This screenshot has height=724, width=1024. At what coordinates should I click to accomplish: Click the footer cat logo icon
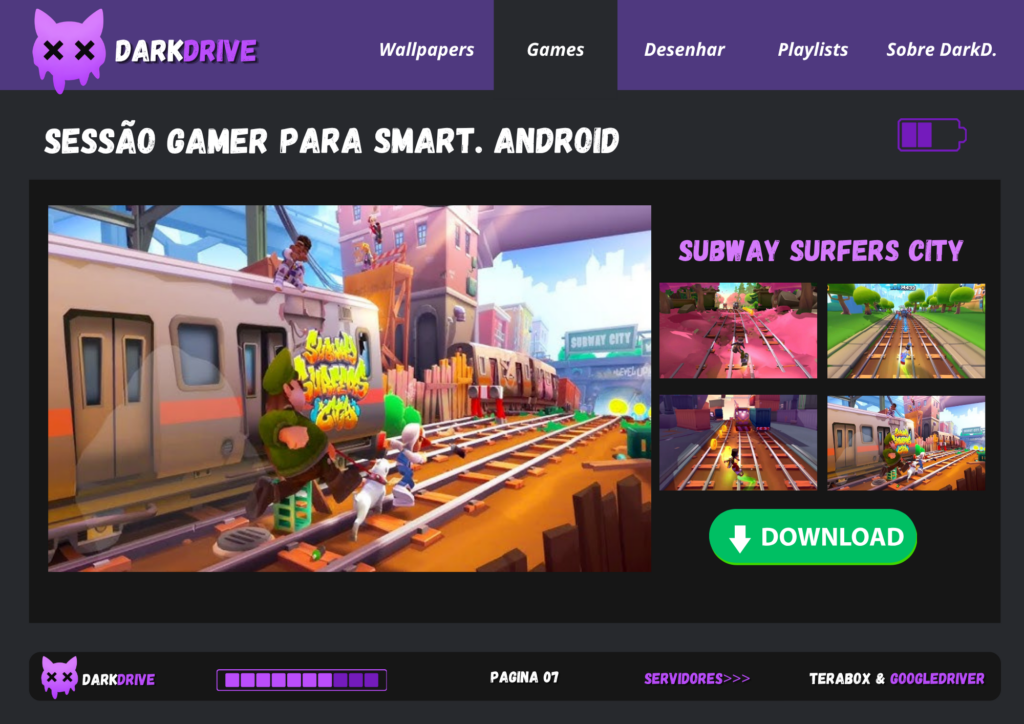point(59,677)
